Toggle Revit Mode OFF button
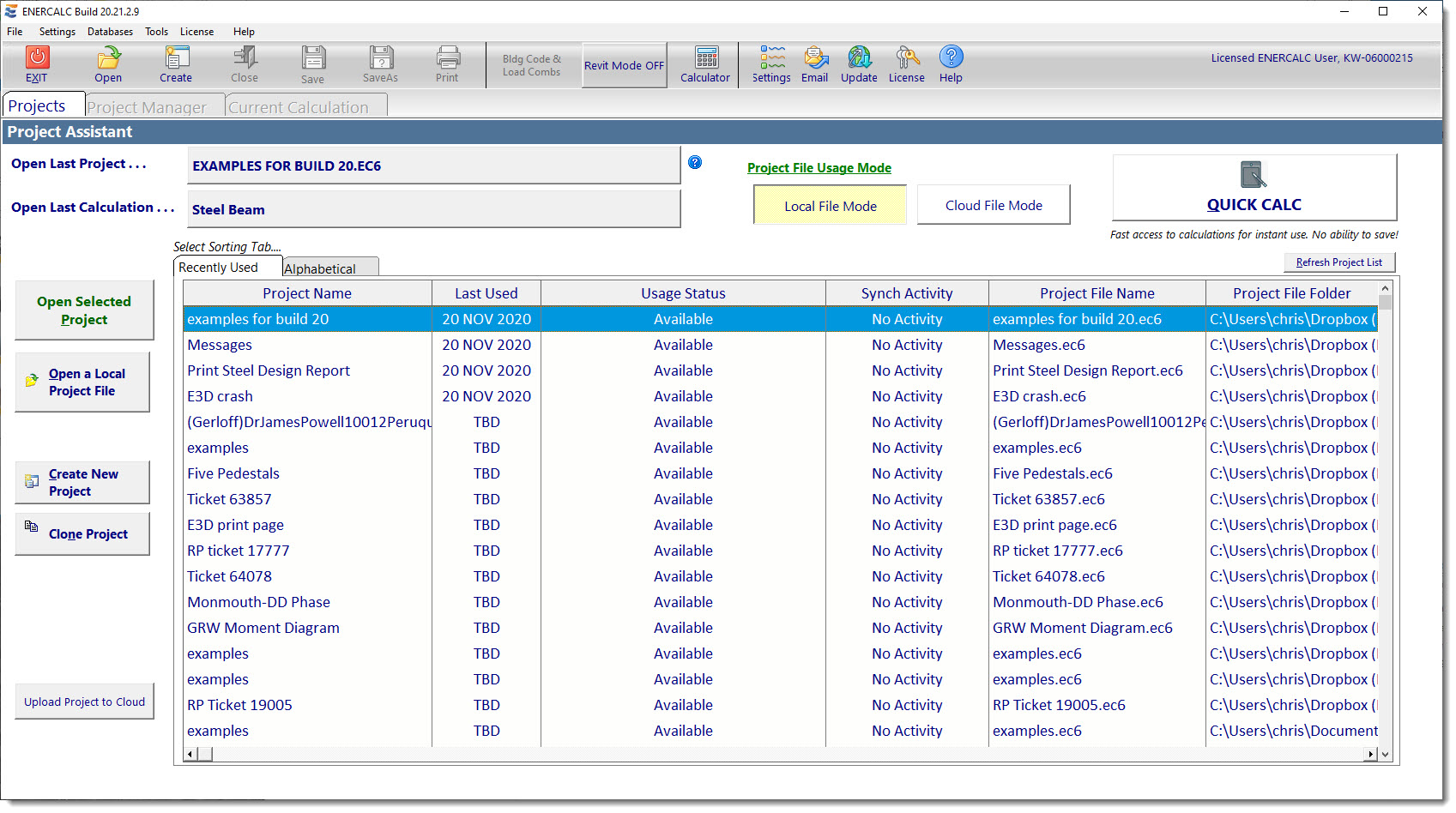This screenshot has width=1456, height=813. (624, 65)
